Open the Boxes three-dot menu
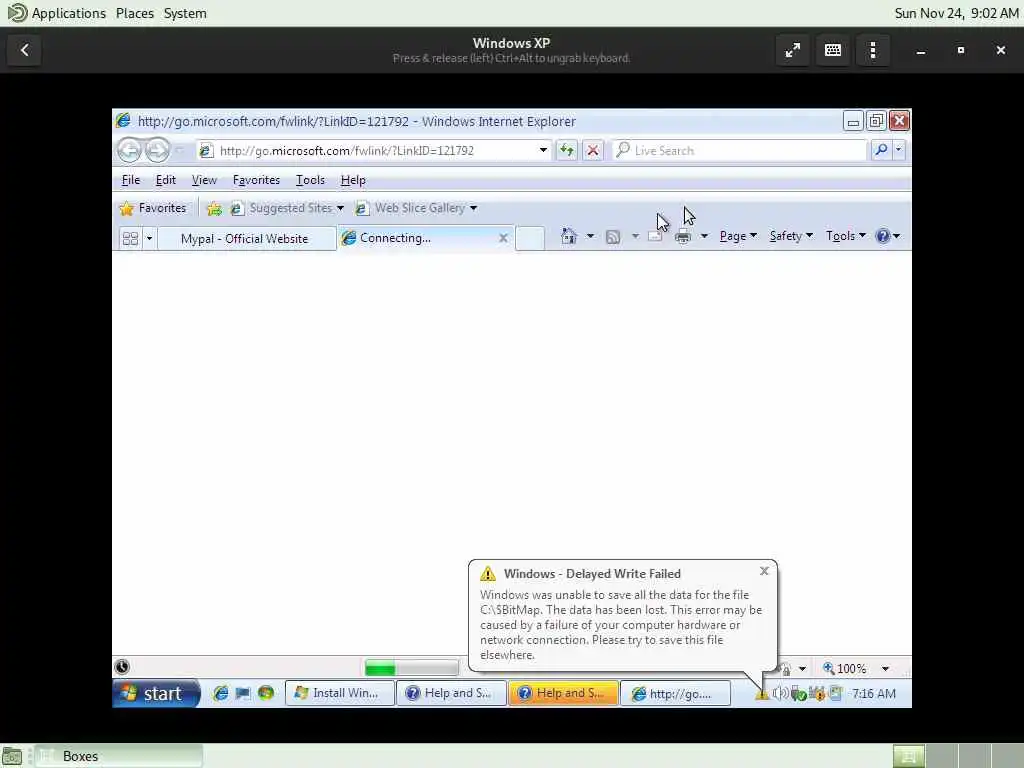The height and width of the screenshot is (768, 1024). pyautogui.click(x=873, y=50)
